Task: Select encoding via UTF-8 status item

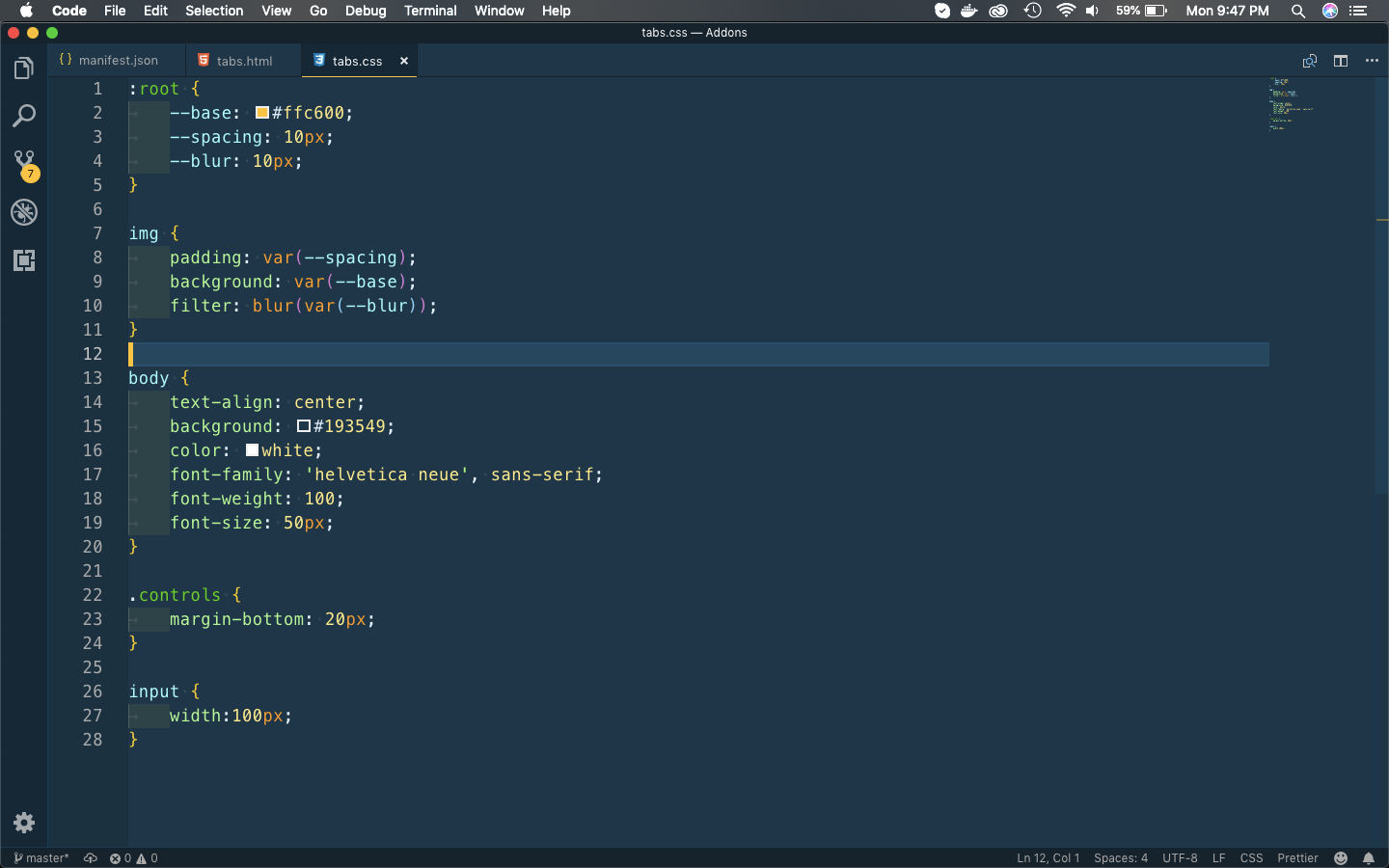Action: [1180, 858]
